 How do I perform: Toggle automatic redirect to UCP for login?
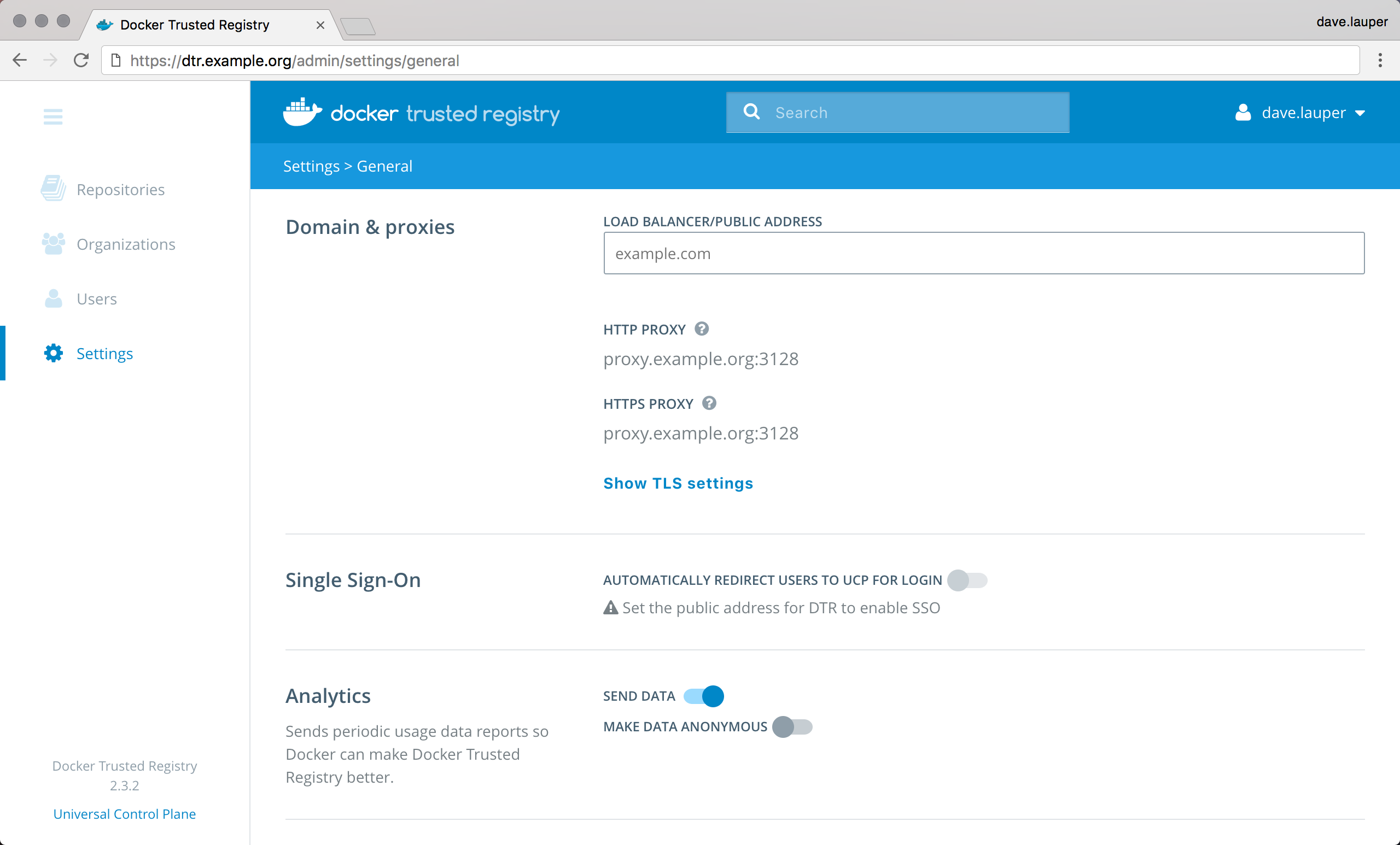coord(967,580)
